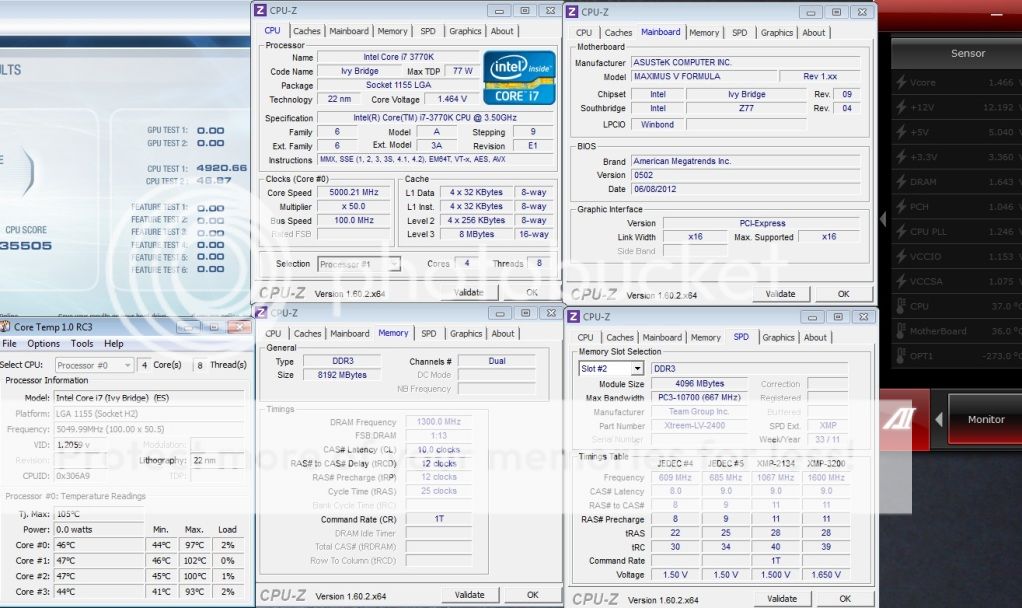The image size is (1022, 608).
Task: Open Graphics tab in the Slot #2 CPU-Z window
Action: click(778, 338)
